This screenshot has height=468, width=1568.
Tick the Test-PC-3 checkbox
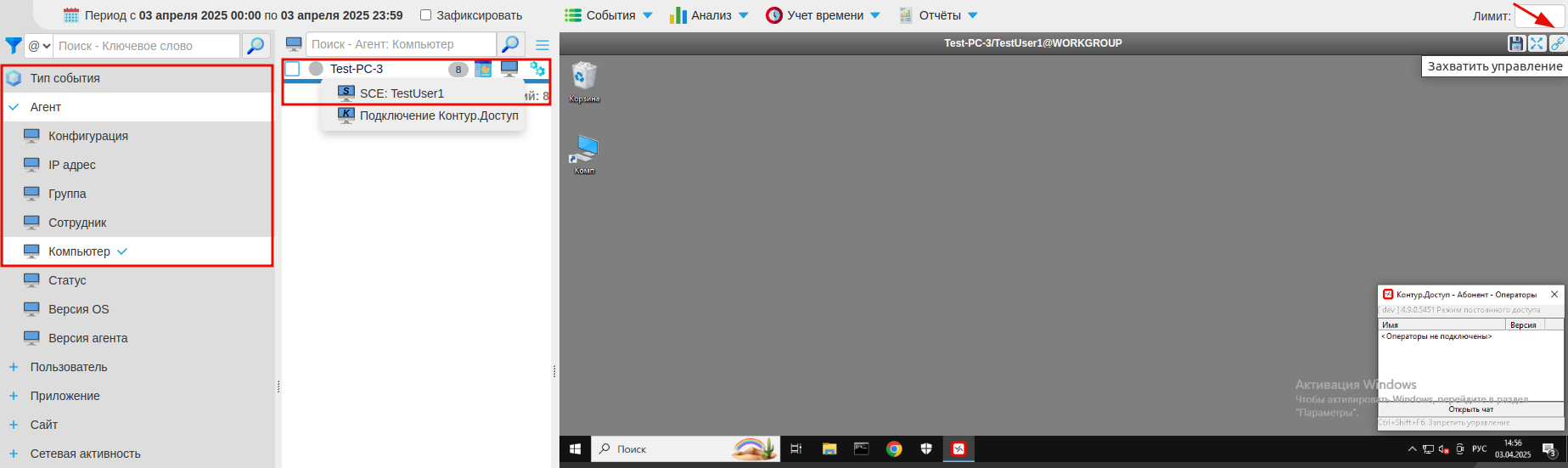pos(293,69)
